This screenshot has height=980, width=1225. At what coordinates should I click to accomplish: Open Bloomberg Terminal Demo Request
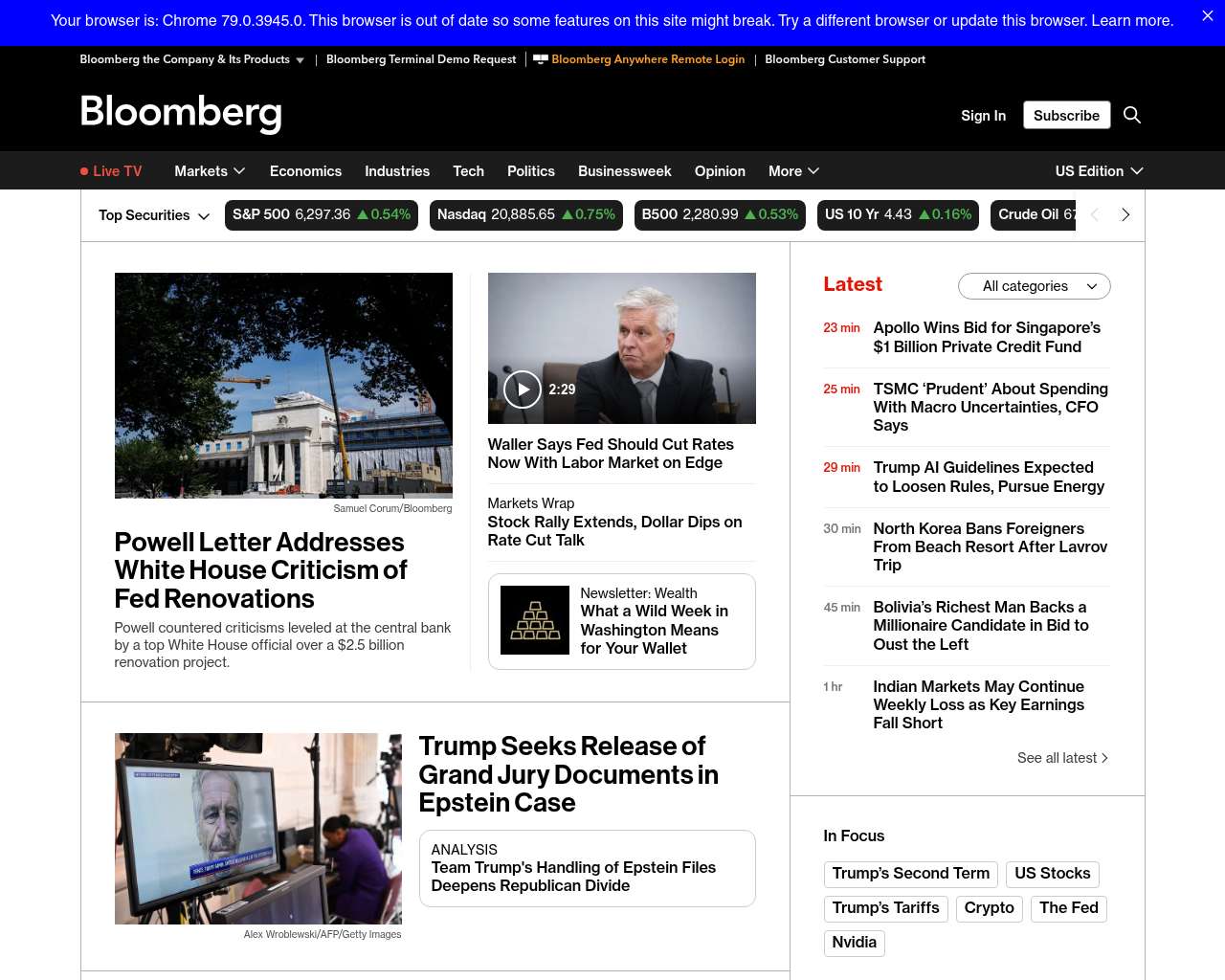click(421, 59)
